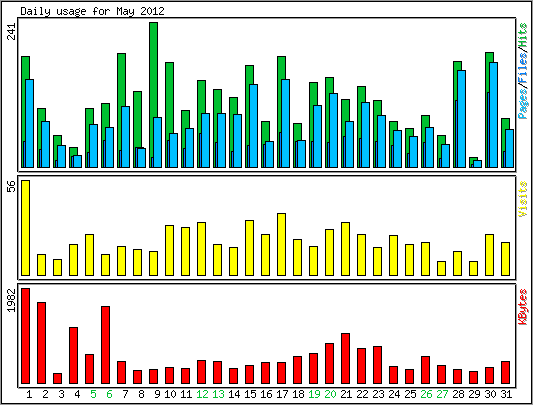This screenshot has height=405, width=533.
Task: Click the yellow Visits legend label
Action: (523, 199)
